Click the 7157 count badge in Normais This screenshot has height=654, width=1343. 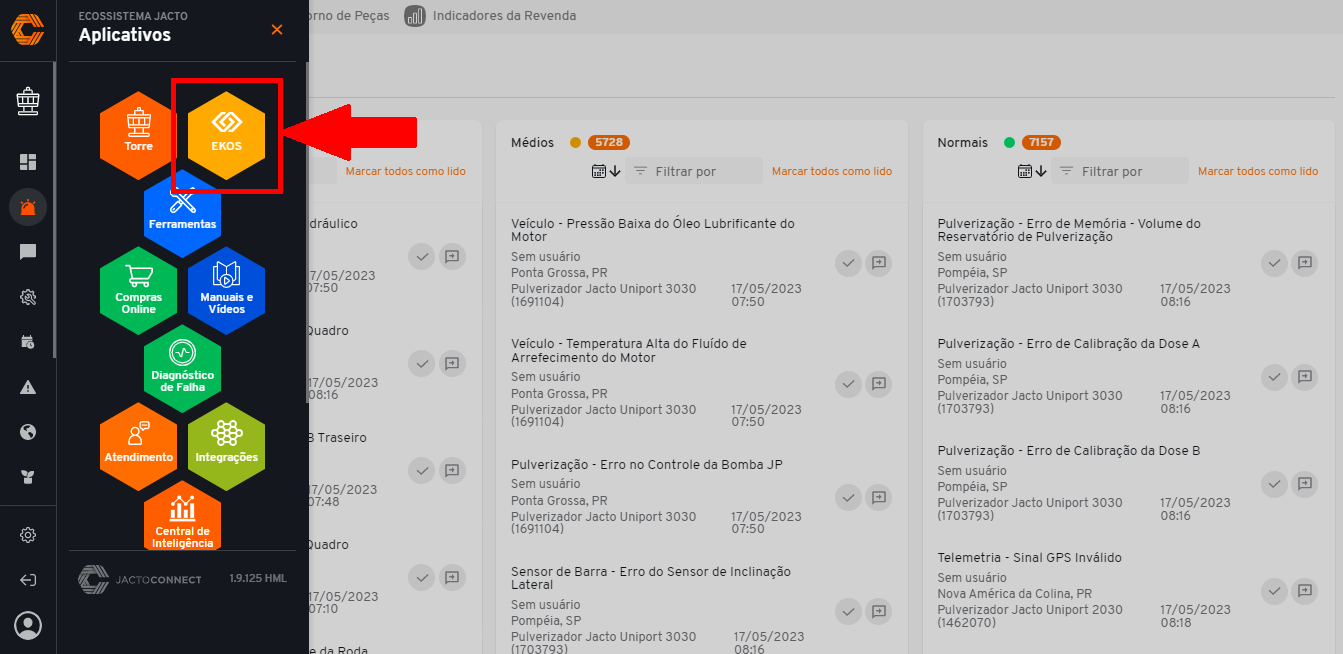(x=1041, y=143)
